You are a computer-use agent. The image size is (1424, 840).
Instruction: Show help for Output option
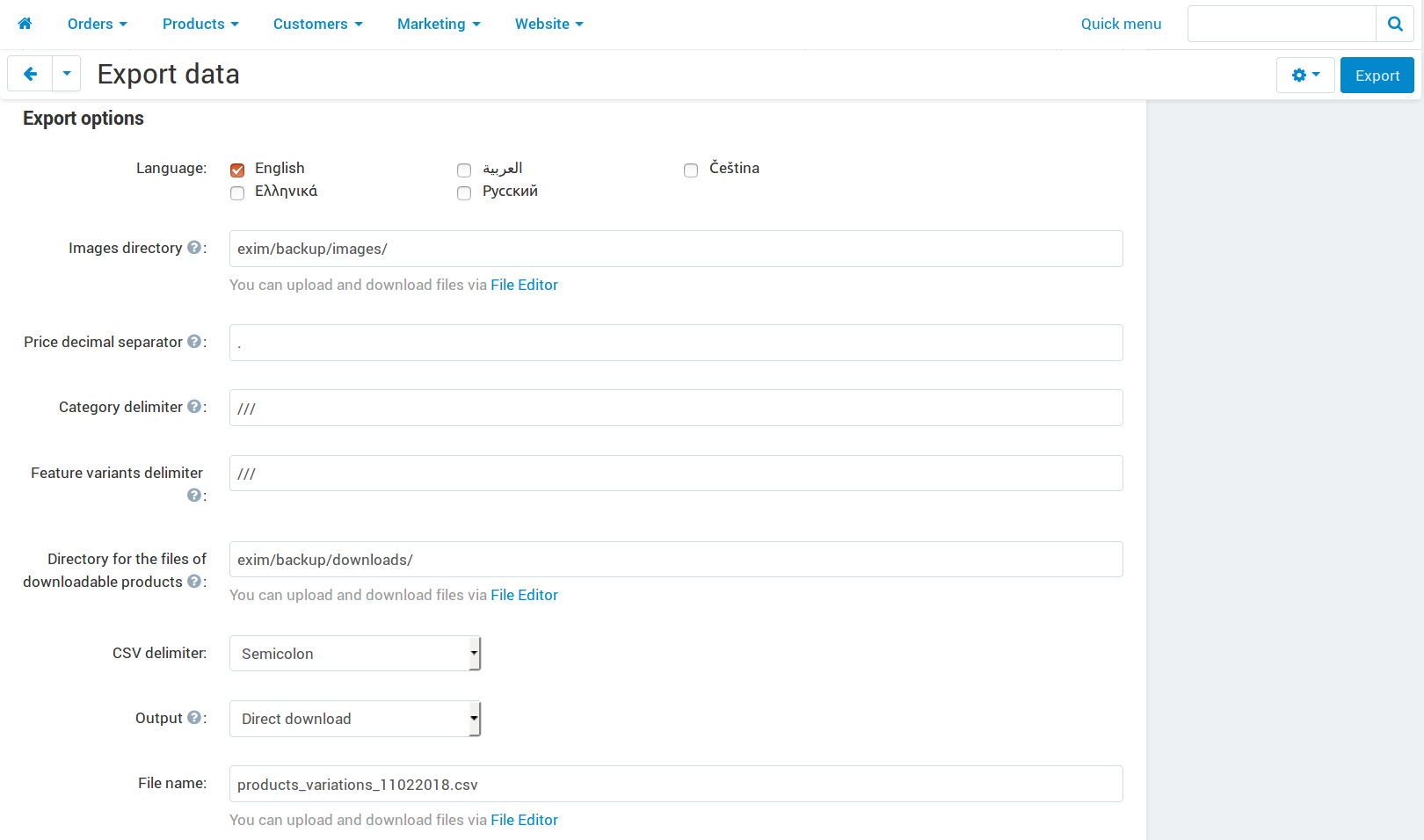point(194,718)
